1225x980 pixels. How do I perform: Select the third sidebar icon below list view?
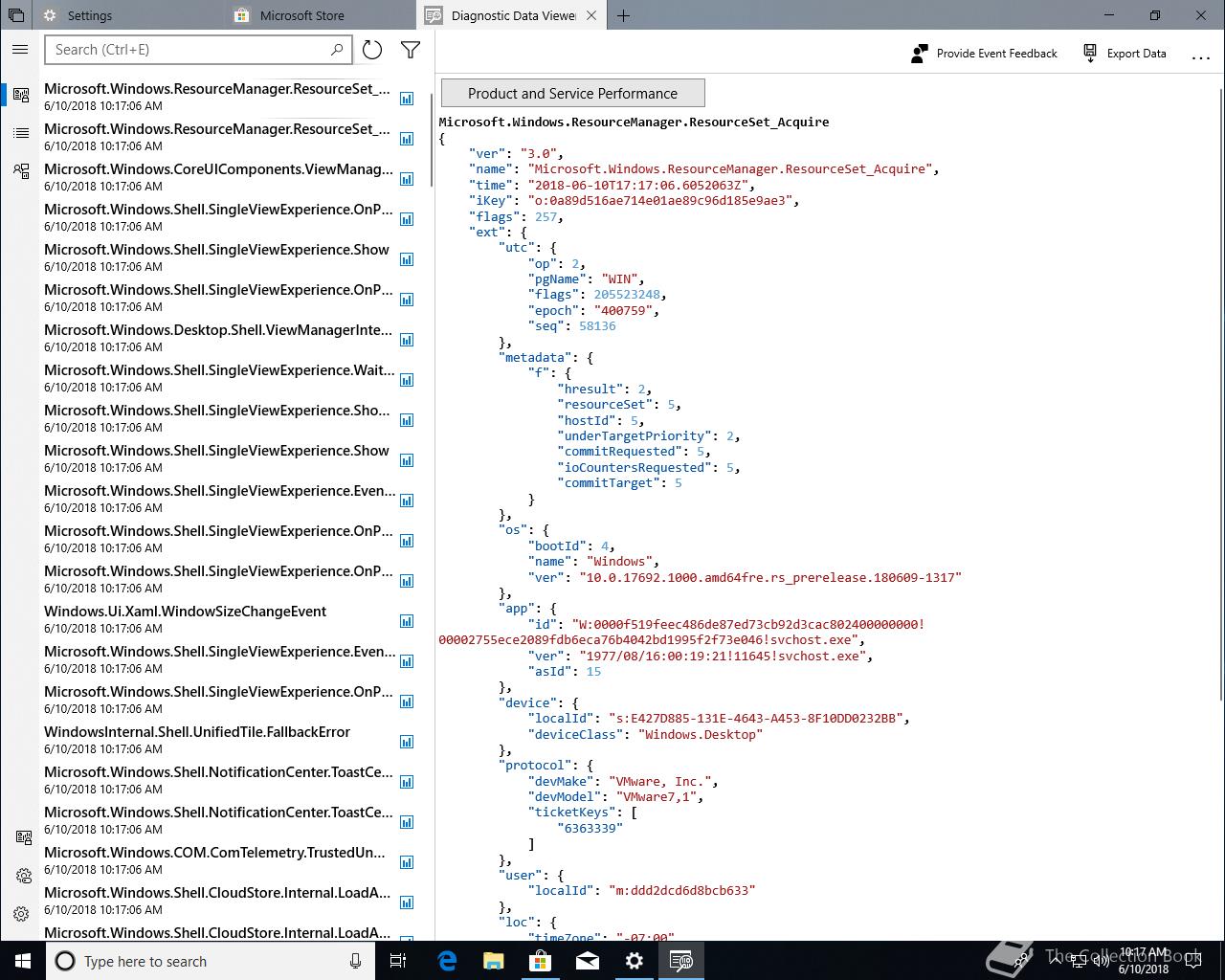(21, 171)
